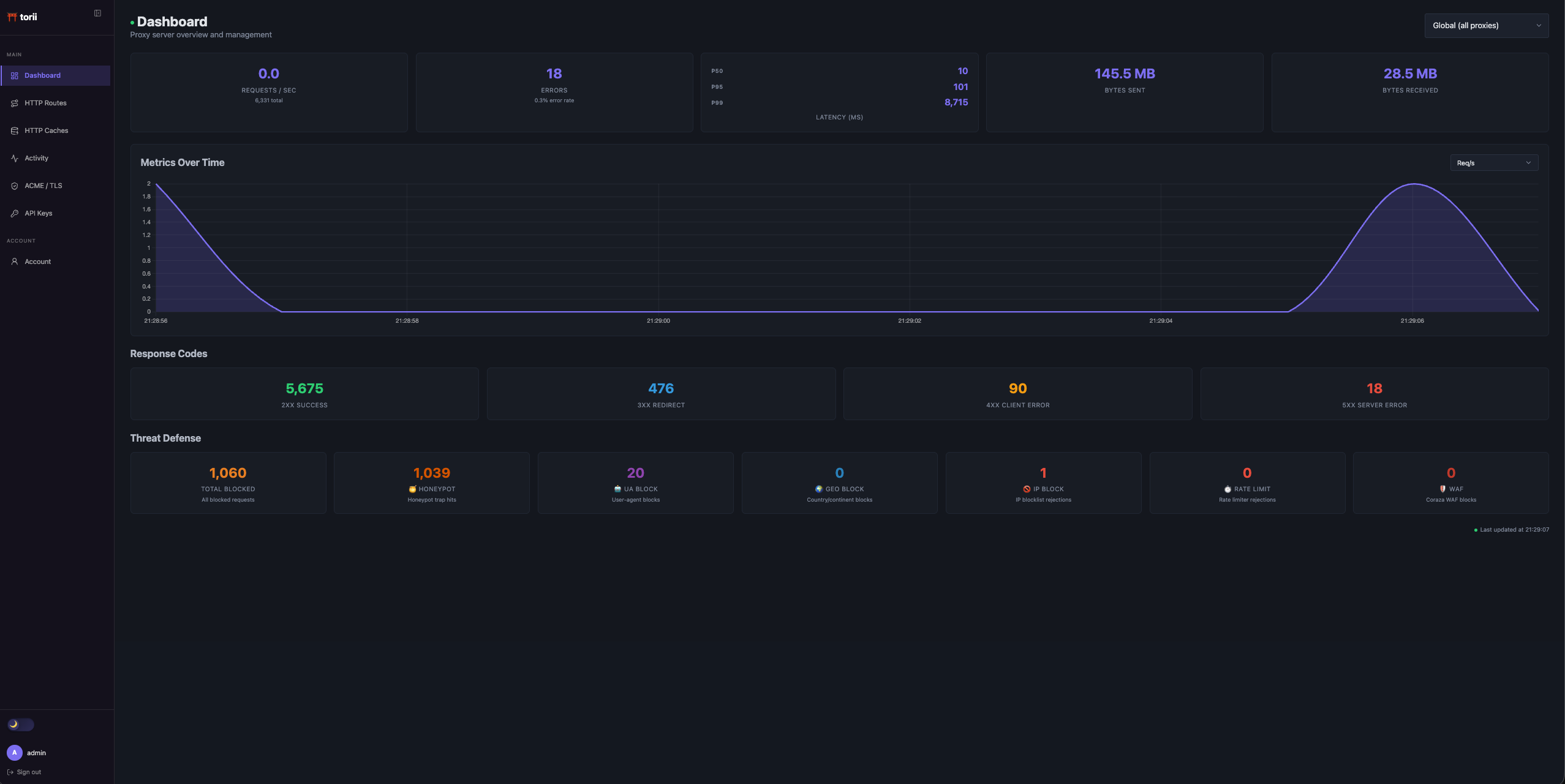The height and width of the screenshot is (784, 1565).
Task: Click the Latency (ms) card
Action: click(x=839, y=92)
